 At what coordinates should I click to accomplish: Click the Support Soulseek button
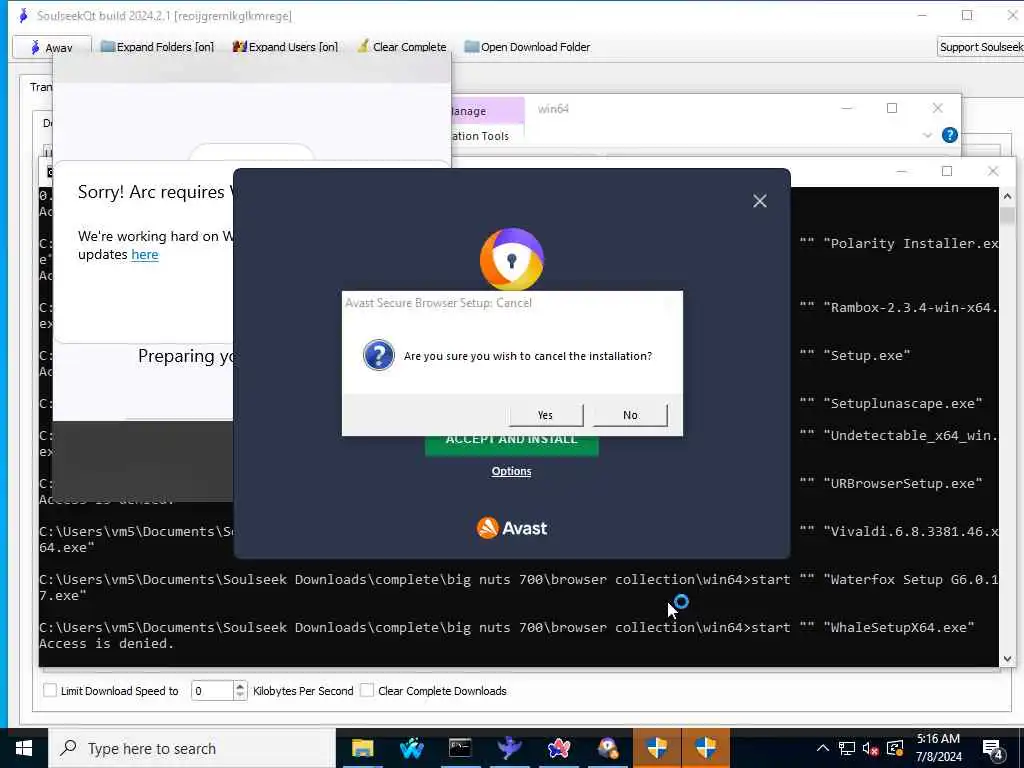pyautogui.click(x=981, y=47)
